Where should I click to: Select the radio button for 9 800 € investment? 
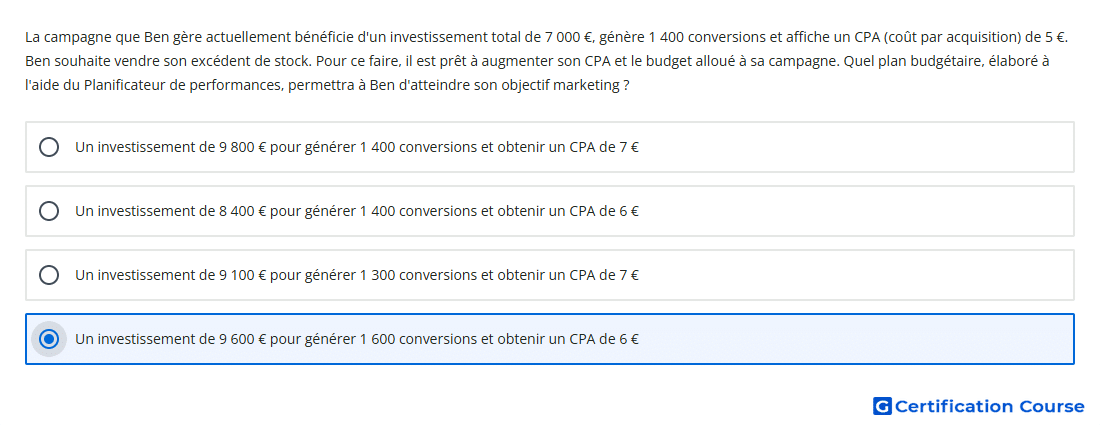49,147
